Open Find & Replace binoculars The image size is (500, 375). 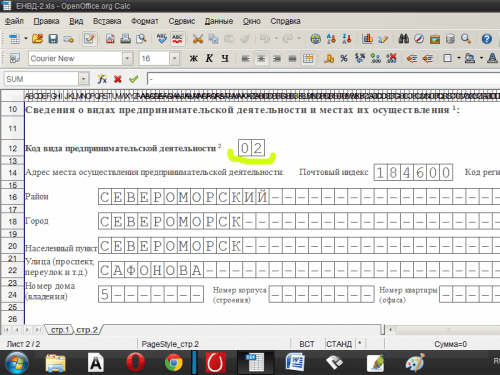[x=403, y=39]
